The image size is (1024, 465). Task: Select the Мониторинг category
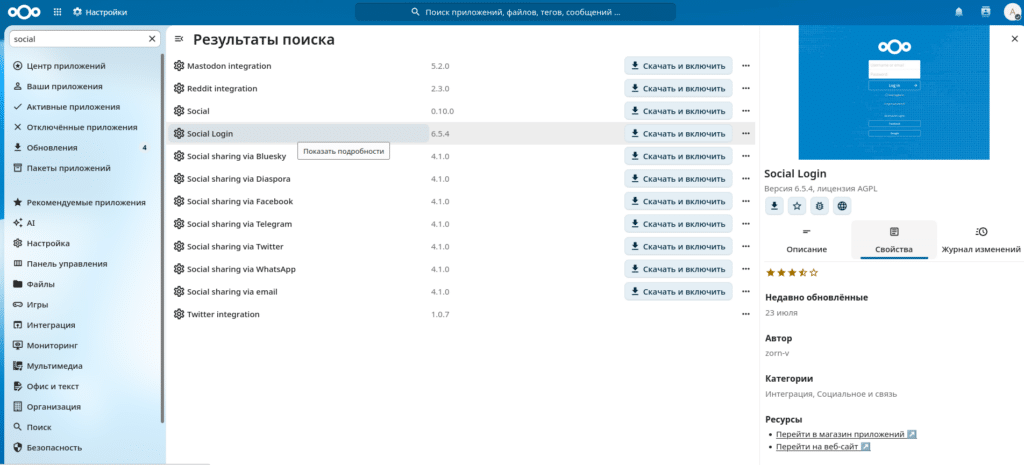pos(83,345)
